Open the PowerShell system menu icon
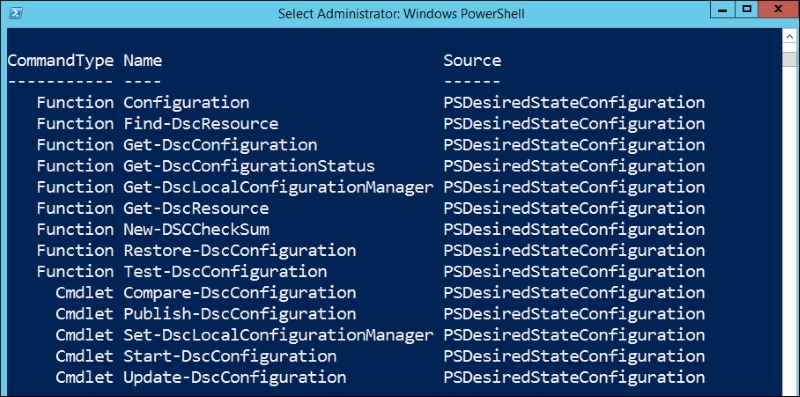The width and height of the screenshot is (800, 397). point(16,13)
